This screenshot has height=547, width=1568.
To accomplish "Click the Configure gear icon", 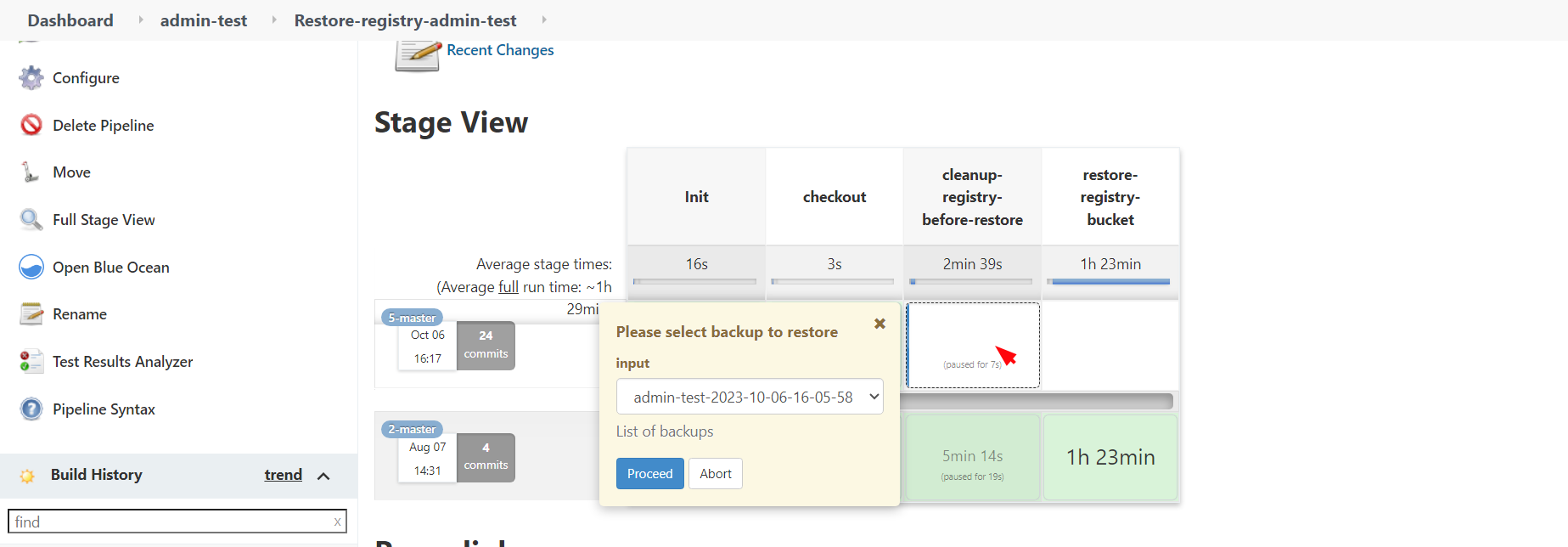I will point(31,77).
